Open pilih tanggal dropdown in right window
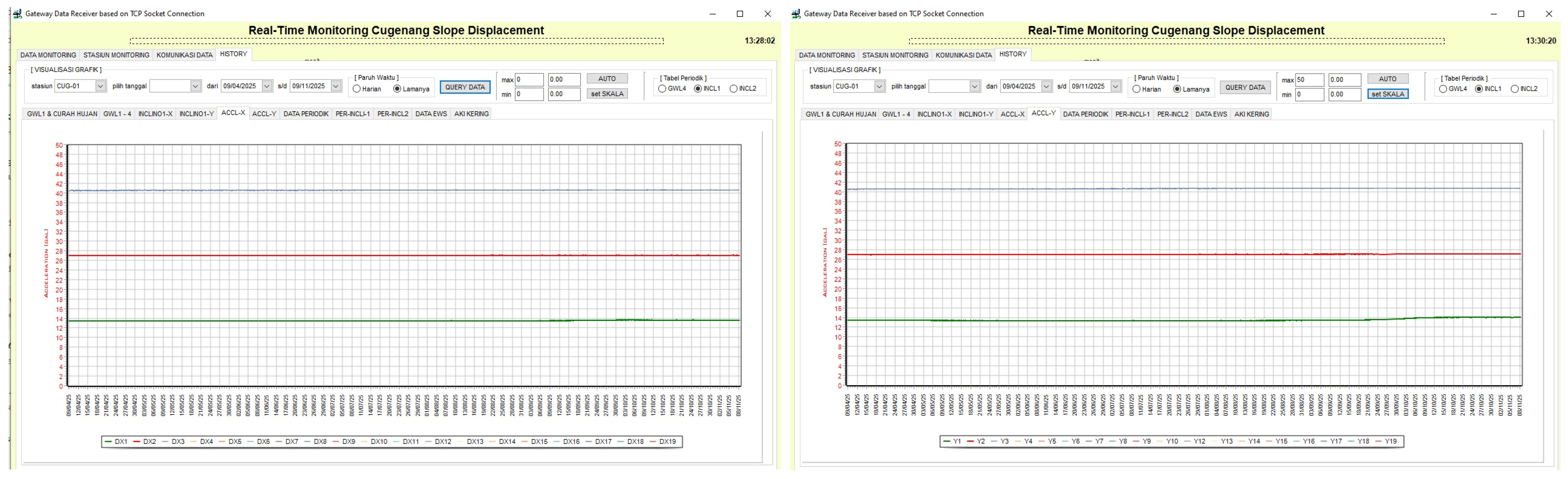Screen dimensions: 1568x479 click(975, 87)
